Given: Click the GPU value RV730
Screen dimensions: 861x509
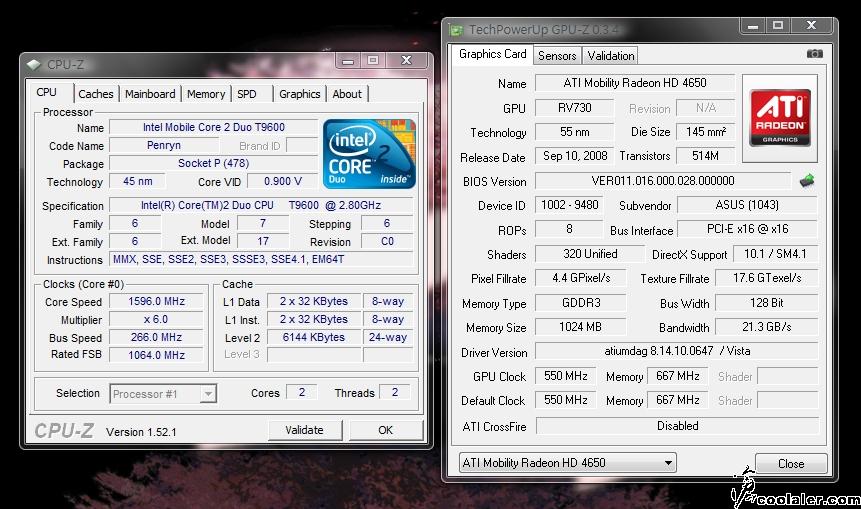Looking at the screenshot, I should (x=574, y=108).
